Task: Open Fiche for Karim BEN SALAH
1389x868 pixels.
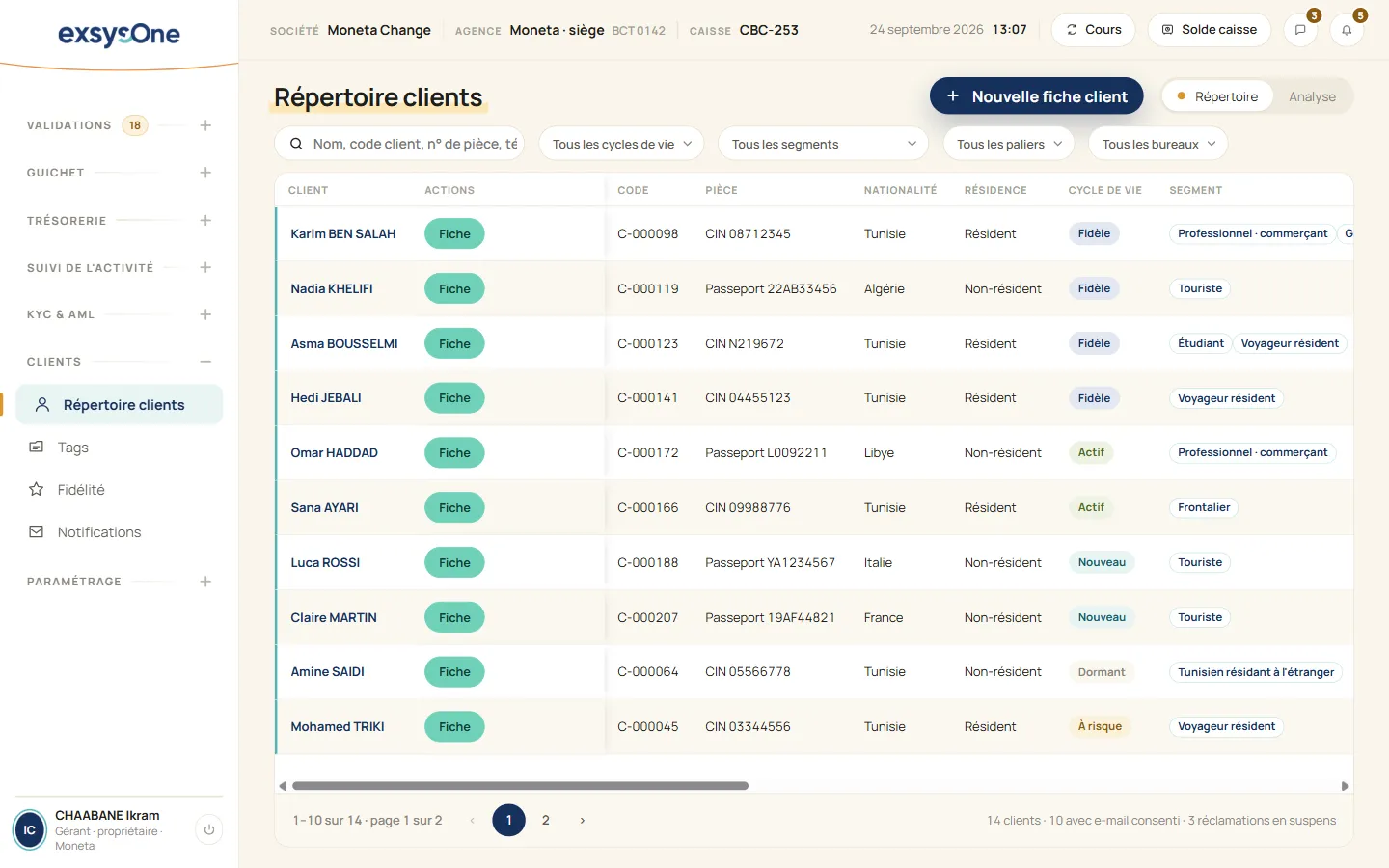Action: coord(454,233)
